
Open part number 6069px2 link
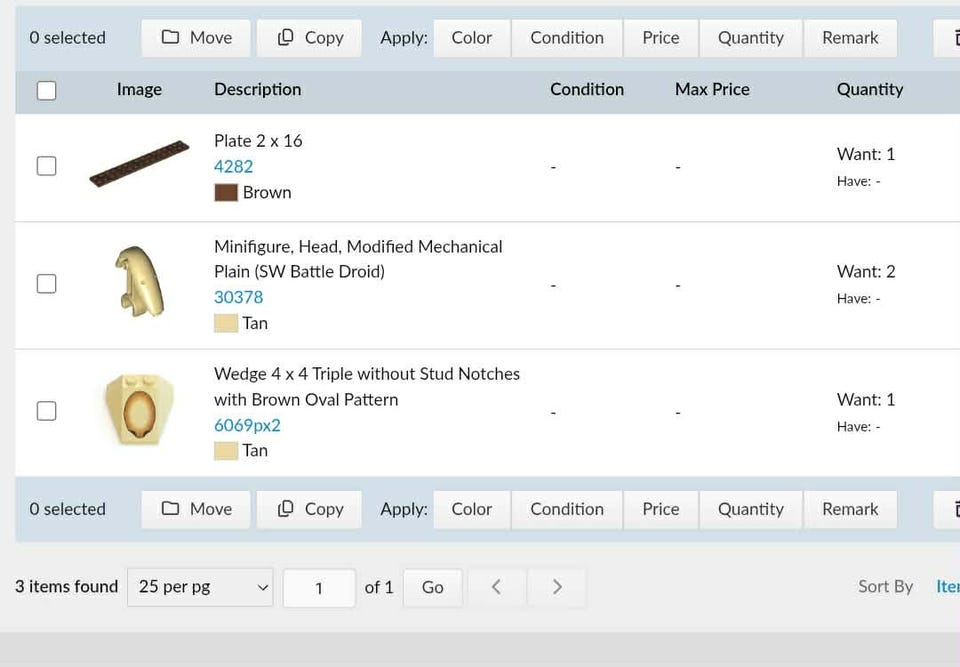pos(247,425)
